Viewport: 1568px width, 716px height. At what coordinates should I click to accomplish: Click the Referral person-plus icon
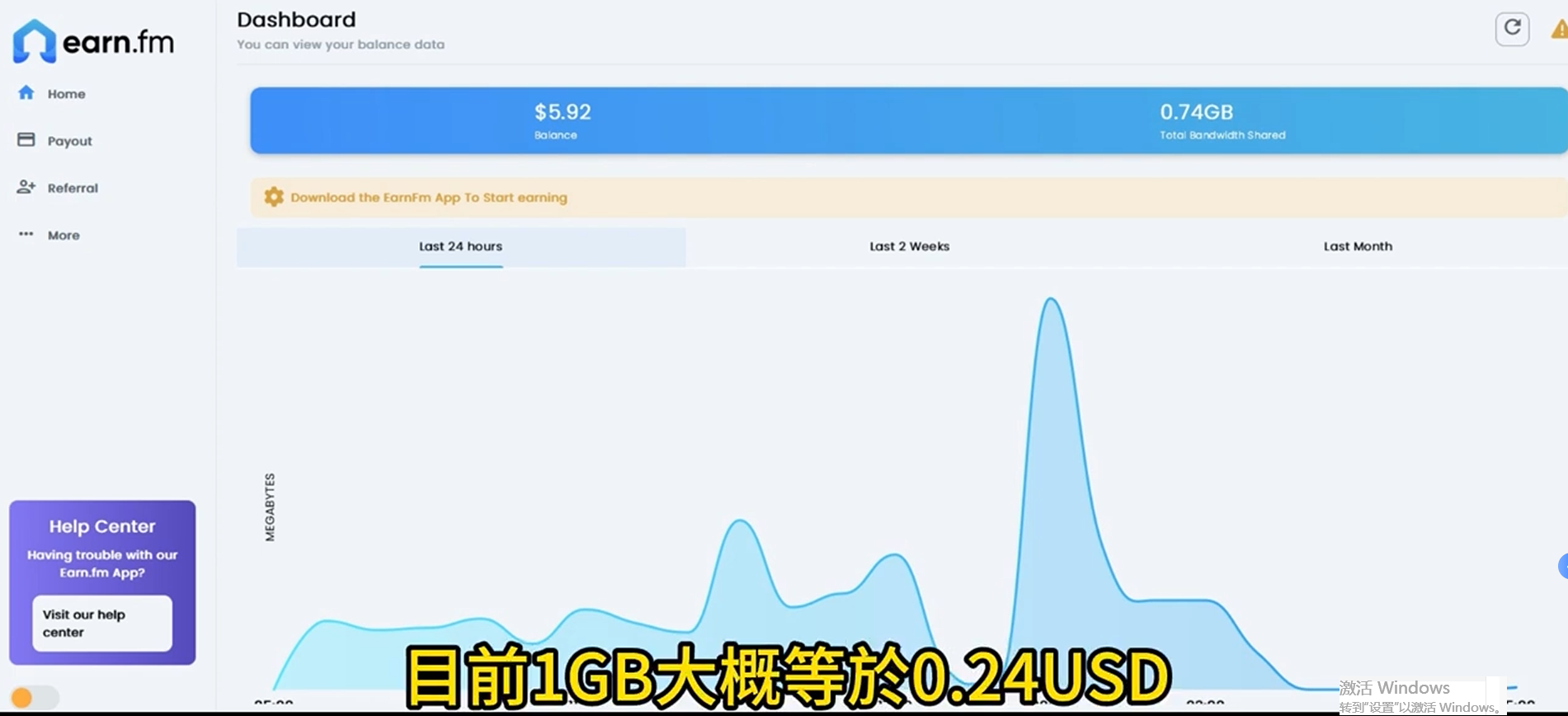[26, 186]
